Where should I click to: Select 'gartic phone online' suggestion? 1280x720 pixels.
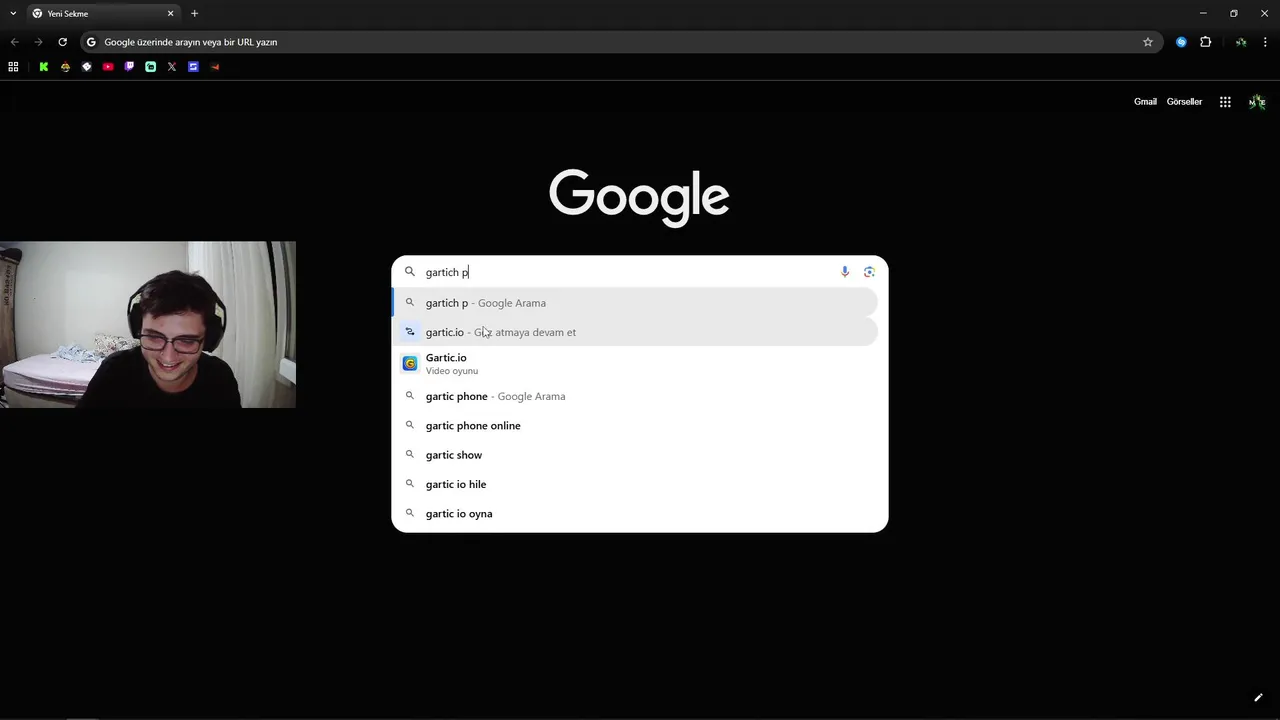pyautogui.click(x=635, y=426)
